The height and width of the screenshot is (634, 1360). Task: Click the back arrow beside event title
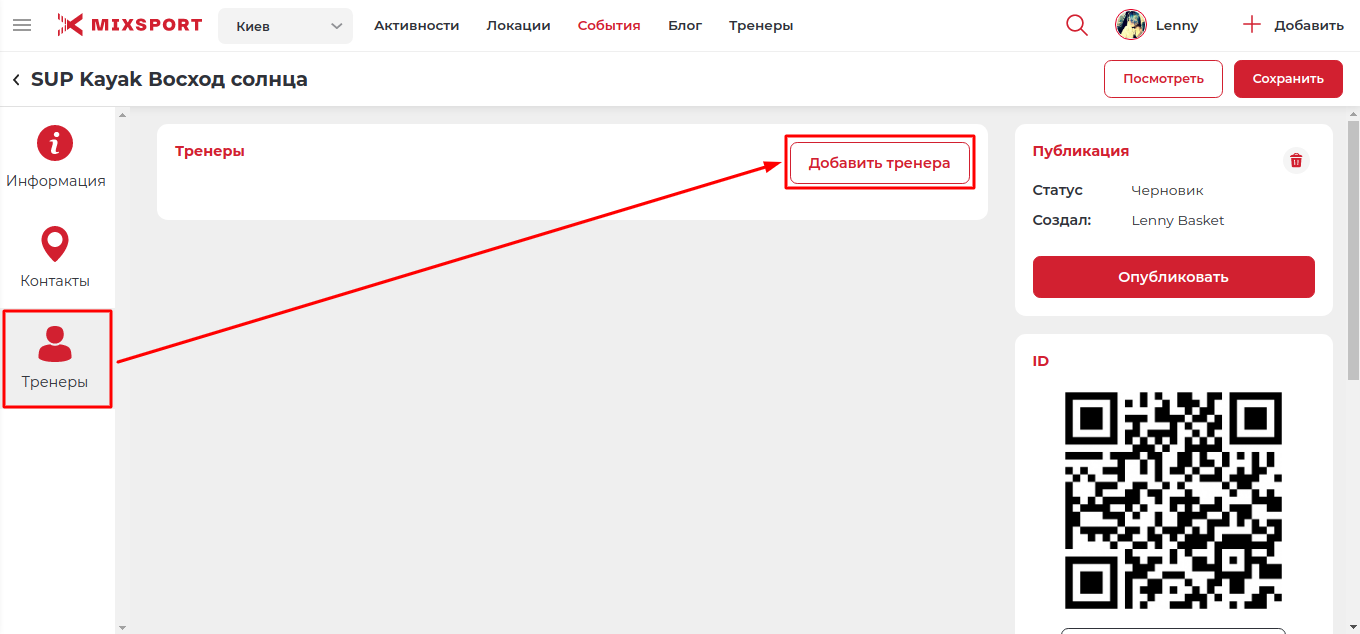tap(16, 79)
